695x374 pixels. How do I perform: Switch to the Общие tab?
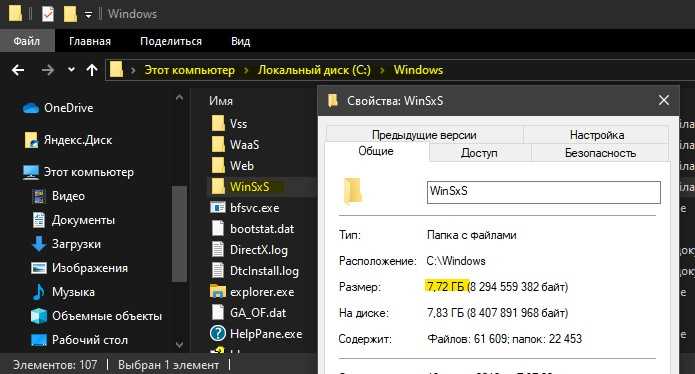click(376, 151)
